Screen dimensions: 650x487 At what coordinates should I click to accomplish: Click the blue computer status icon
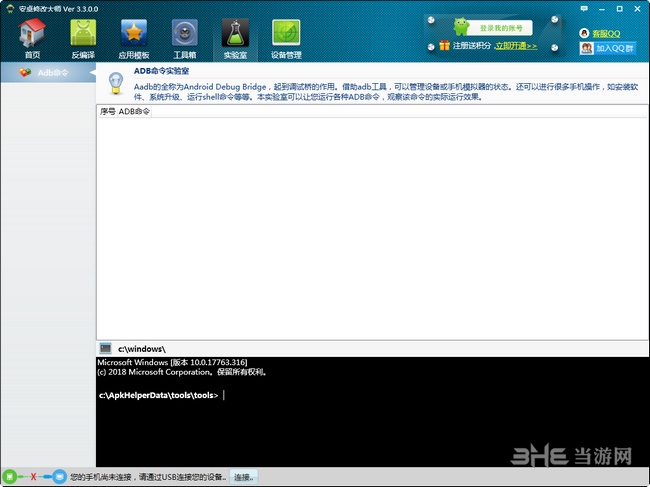click(59, 477)
